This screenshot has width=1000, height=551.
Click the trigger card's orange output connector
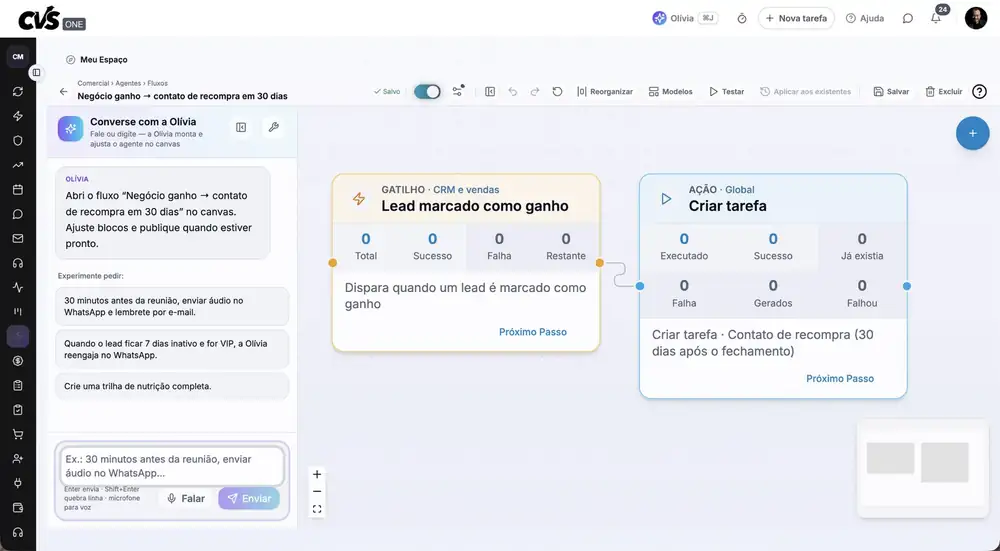599,263
